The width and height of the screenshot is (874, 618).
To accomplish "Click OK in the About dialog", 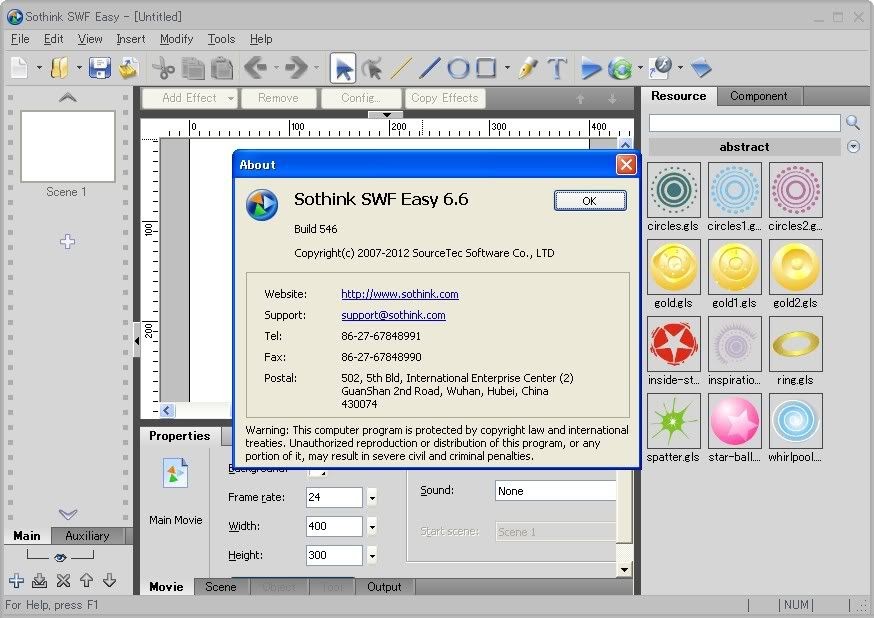I will (590, 201).
